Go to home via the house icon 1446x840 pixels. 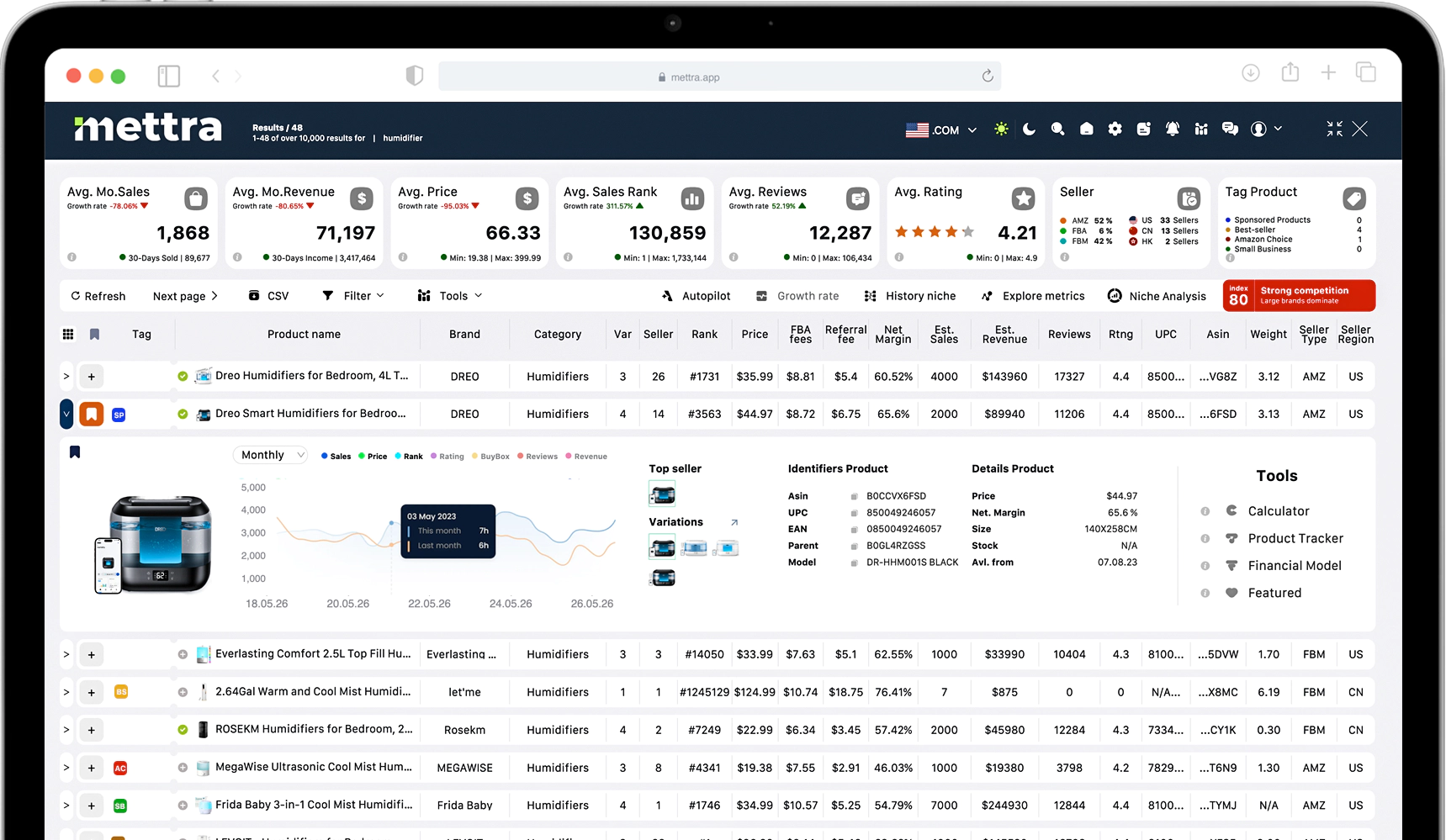tap(1087, 129)
